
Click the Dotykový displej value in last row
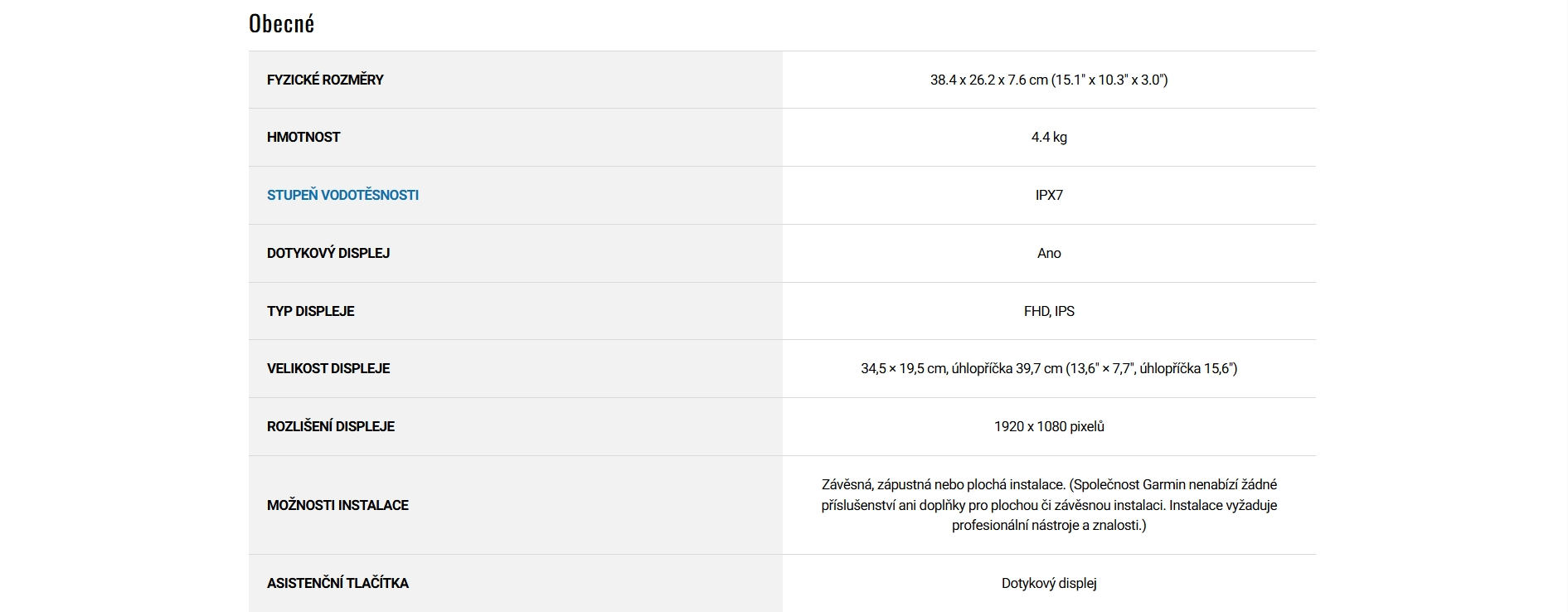click(1049, 583)
